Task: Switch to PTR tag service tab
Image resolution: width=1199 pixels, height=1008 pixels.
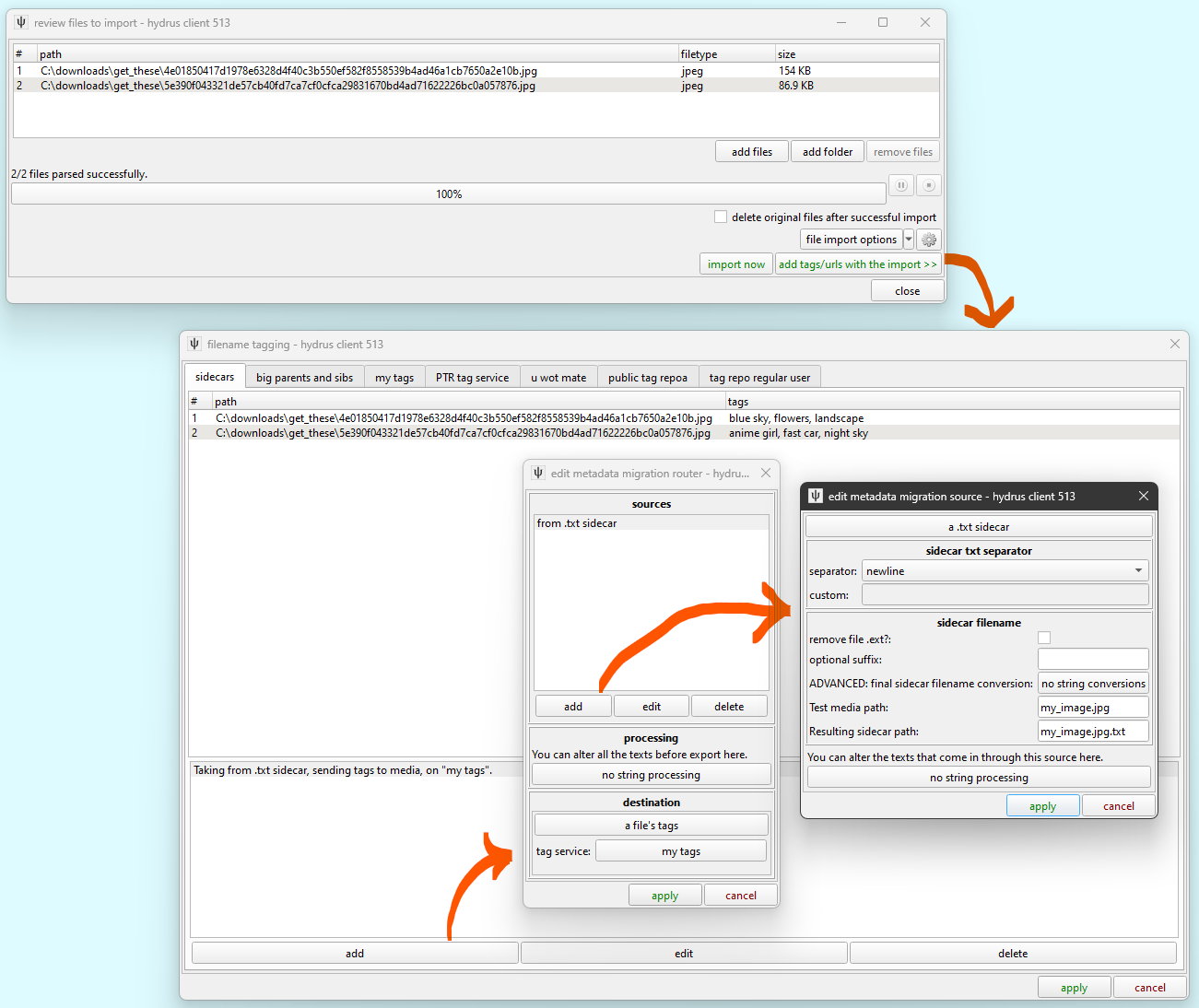Action: click(472, 378)
